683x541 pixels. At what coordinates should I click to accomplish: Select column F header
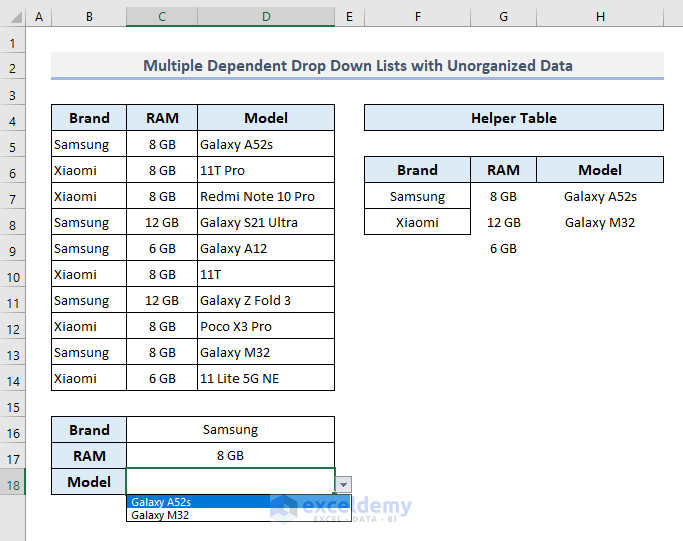(417, 17)
